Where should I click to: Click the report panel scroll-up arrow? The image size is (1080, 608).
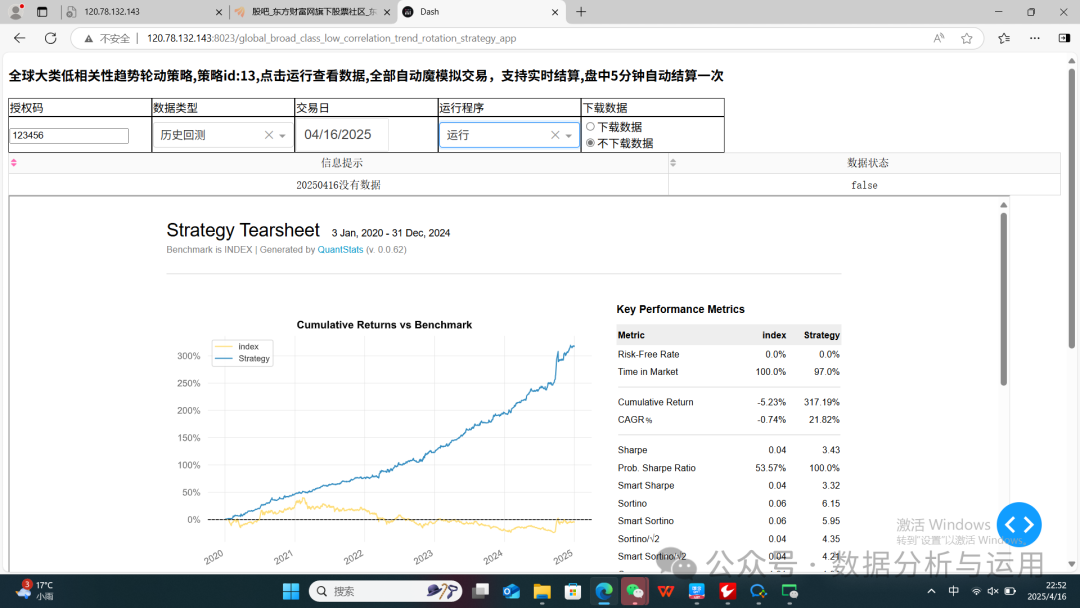coord(1004,205)
